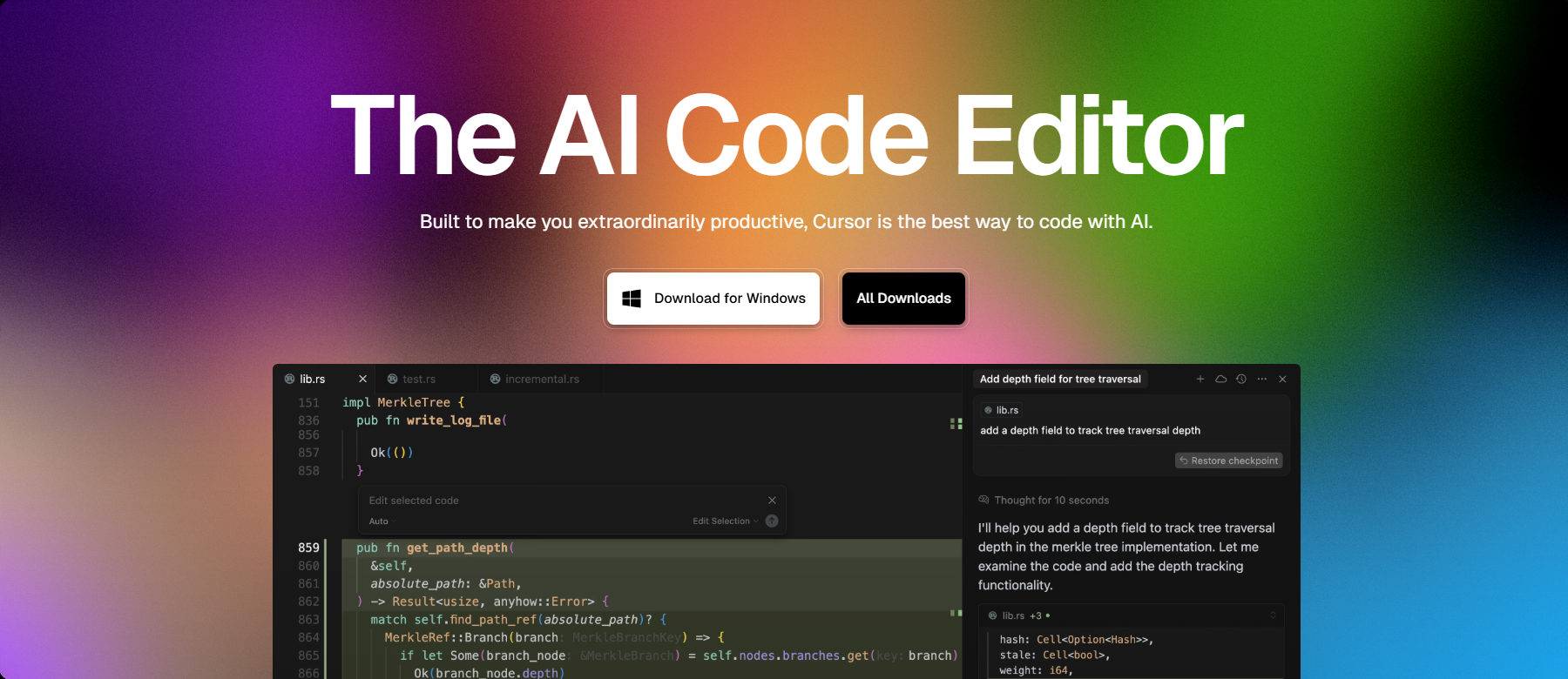Viewport: 1568px width, 679px height.
Task: Click the green diff marker beside write_log_file
Action: coord(956,424)
